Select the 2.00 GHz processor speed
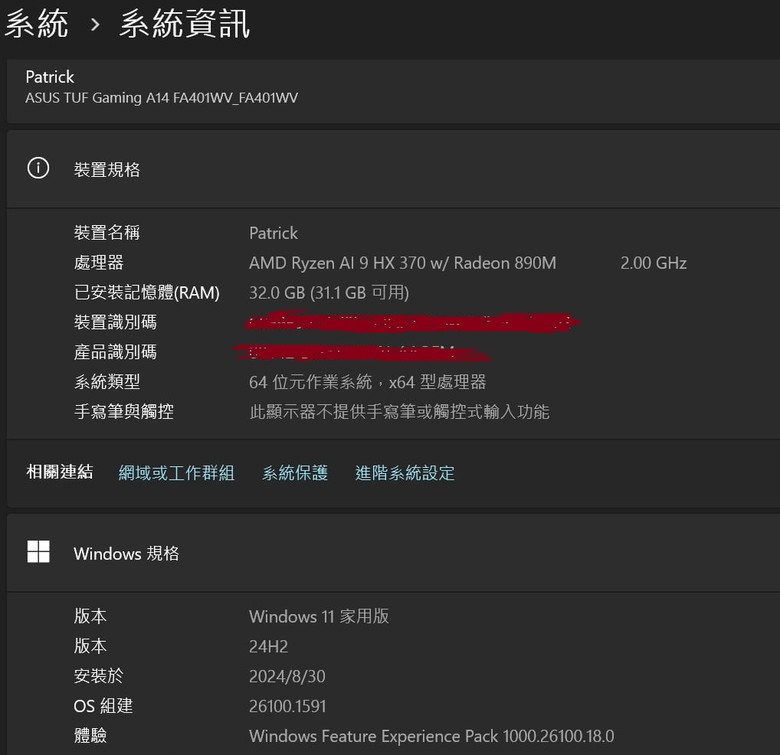The image size is (780, 755). [x=654, y=263]
